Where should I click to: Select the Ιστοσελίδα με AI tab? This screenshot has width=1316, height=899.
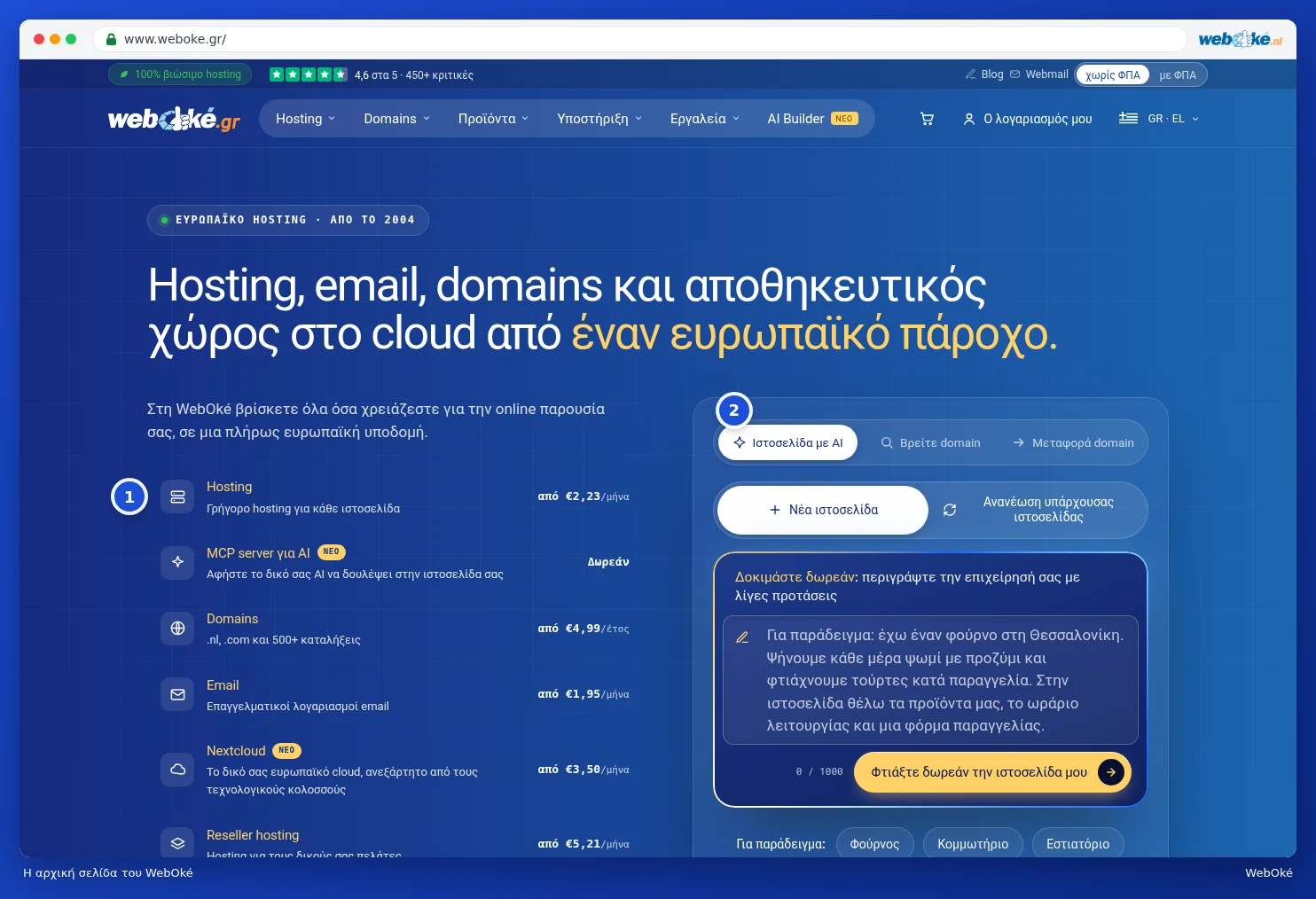(x=788, y=442)
